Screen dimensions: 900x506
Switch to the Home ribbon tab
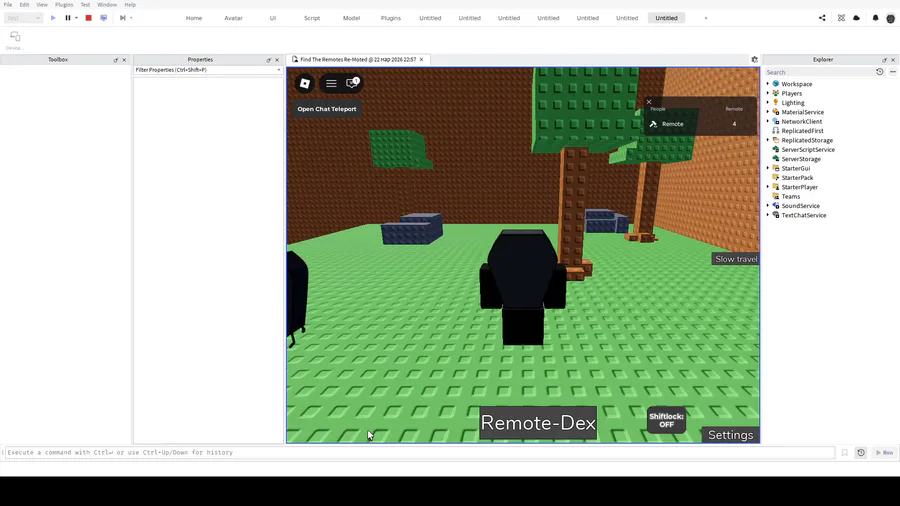[194, 18]
